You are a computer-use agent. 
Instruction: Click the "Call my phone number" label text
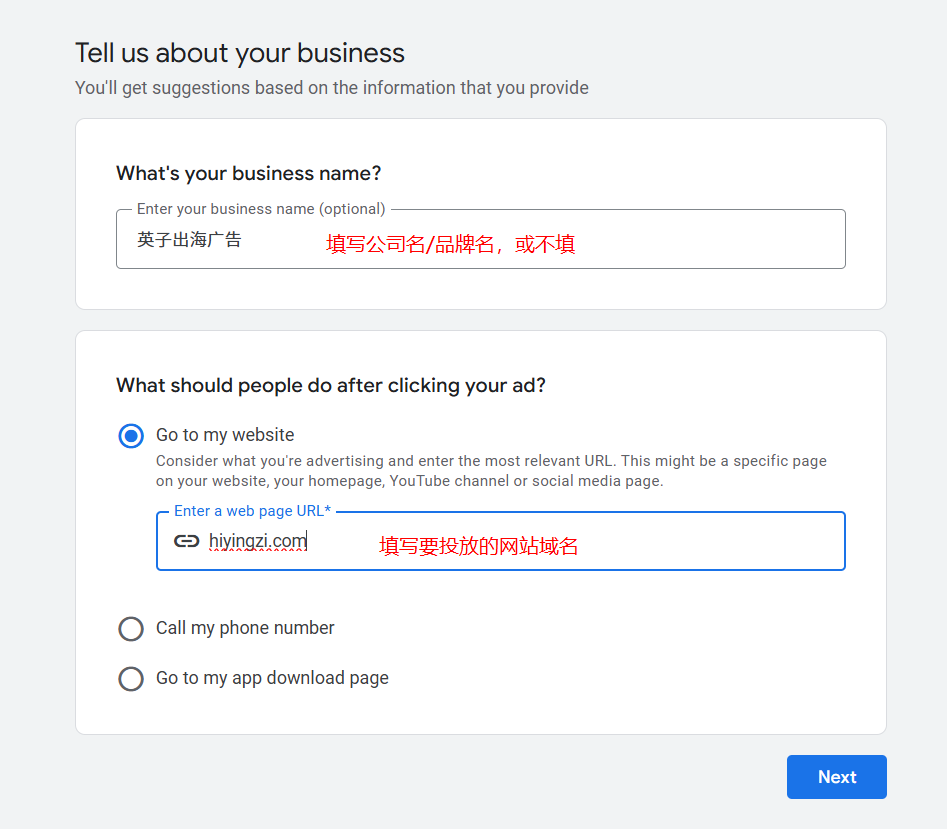click(245, 628)
